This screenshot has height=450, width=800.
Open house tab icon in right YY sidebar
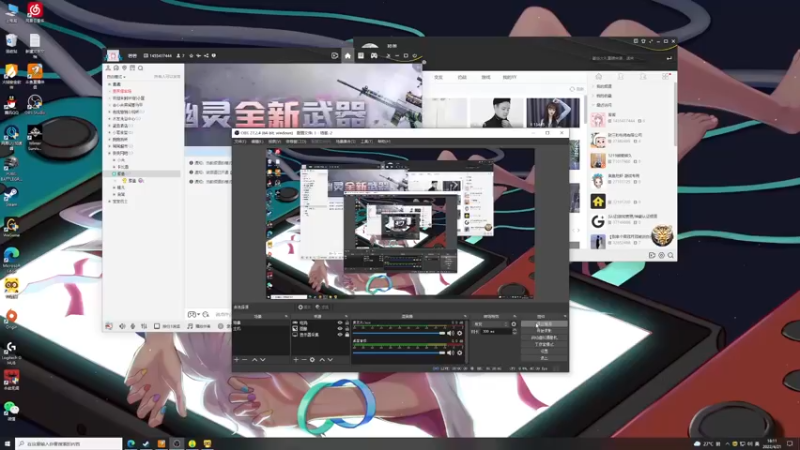point(598,77)
